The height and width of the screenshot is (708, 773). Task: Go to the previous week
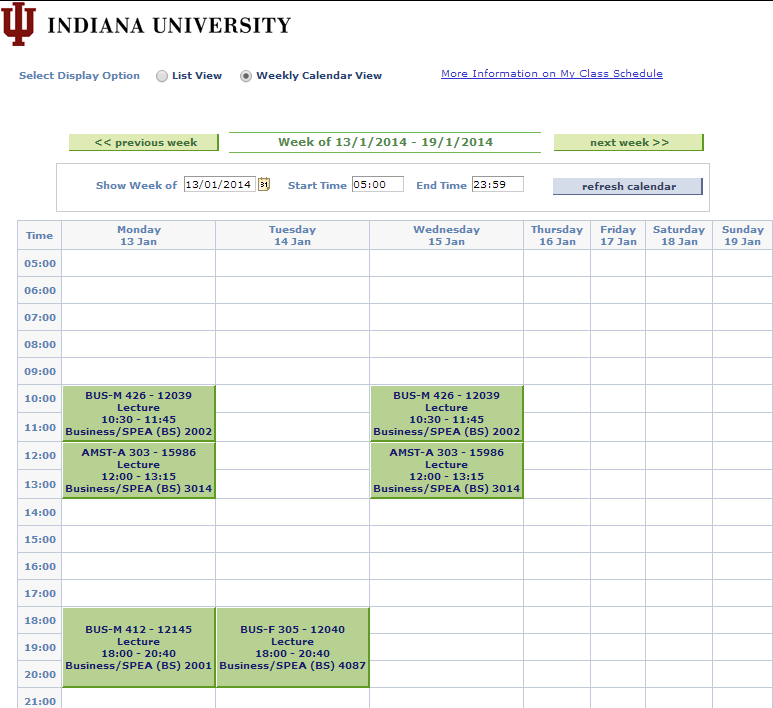pyautogui.click(x=143, y=142)
